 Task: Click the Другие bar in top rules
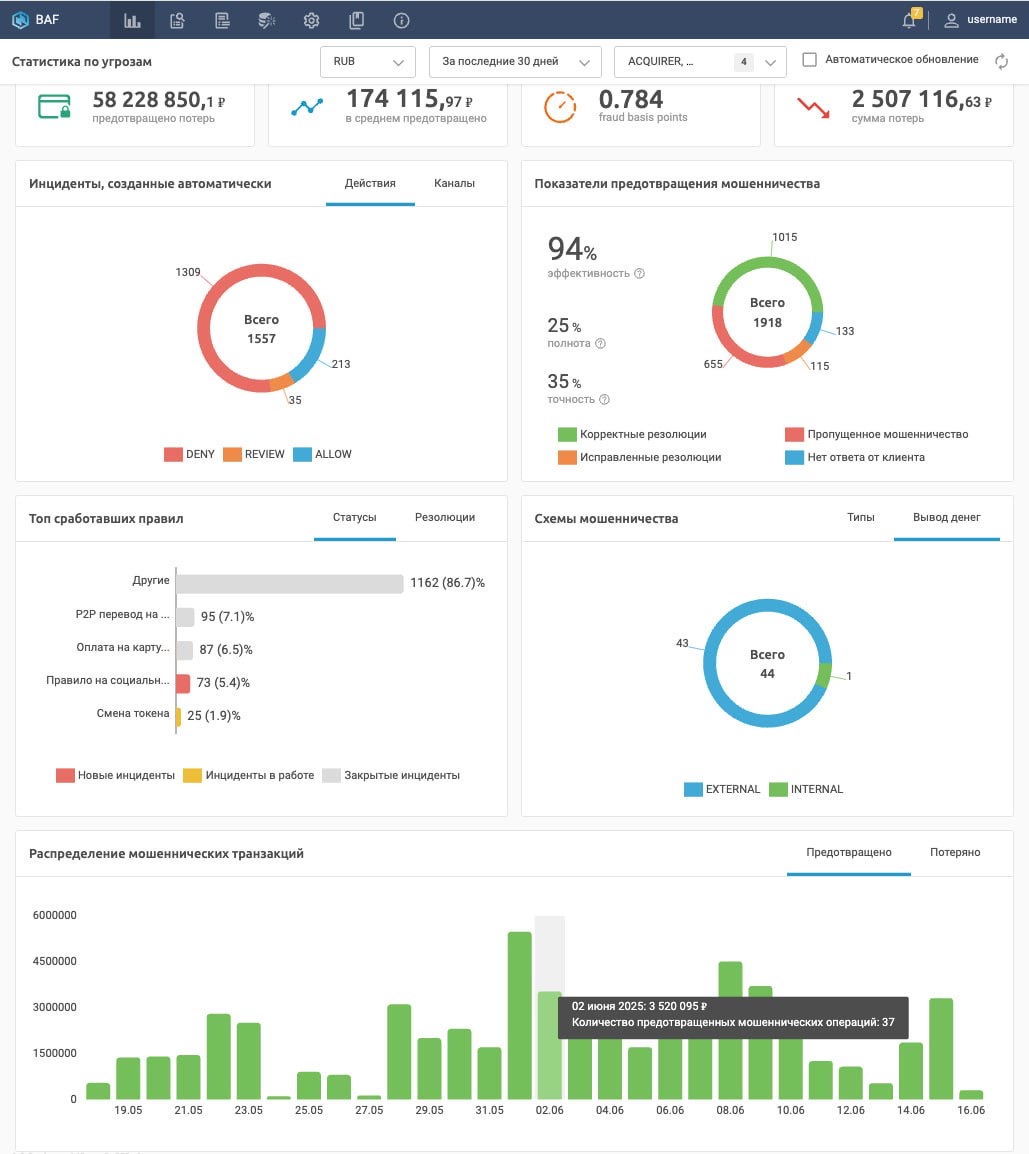point(290,584)
